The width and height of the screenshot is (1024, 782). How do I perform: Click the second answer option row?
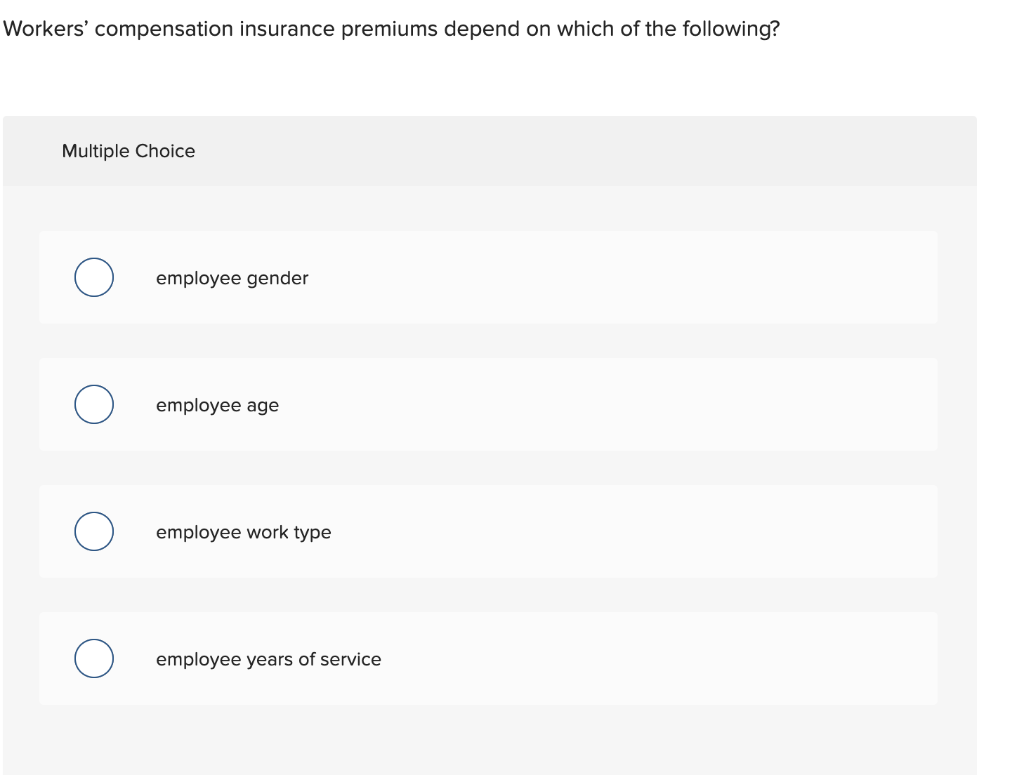(x=488, y=404)
